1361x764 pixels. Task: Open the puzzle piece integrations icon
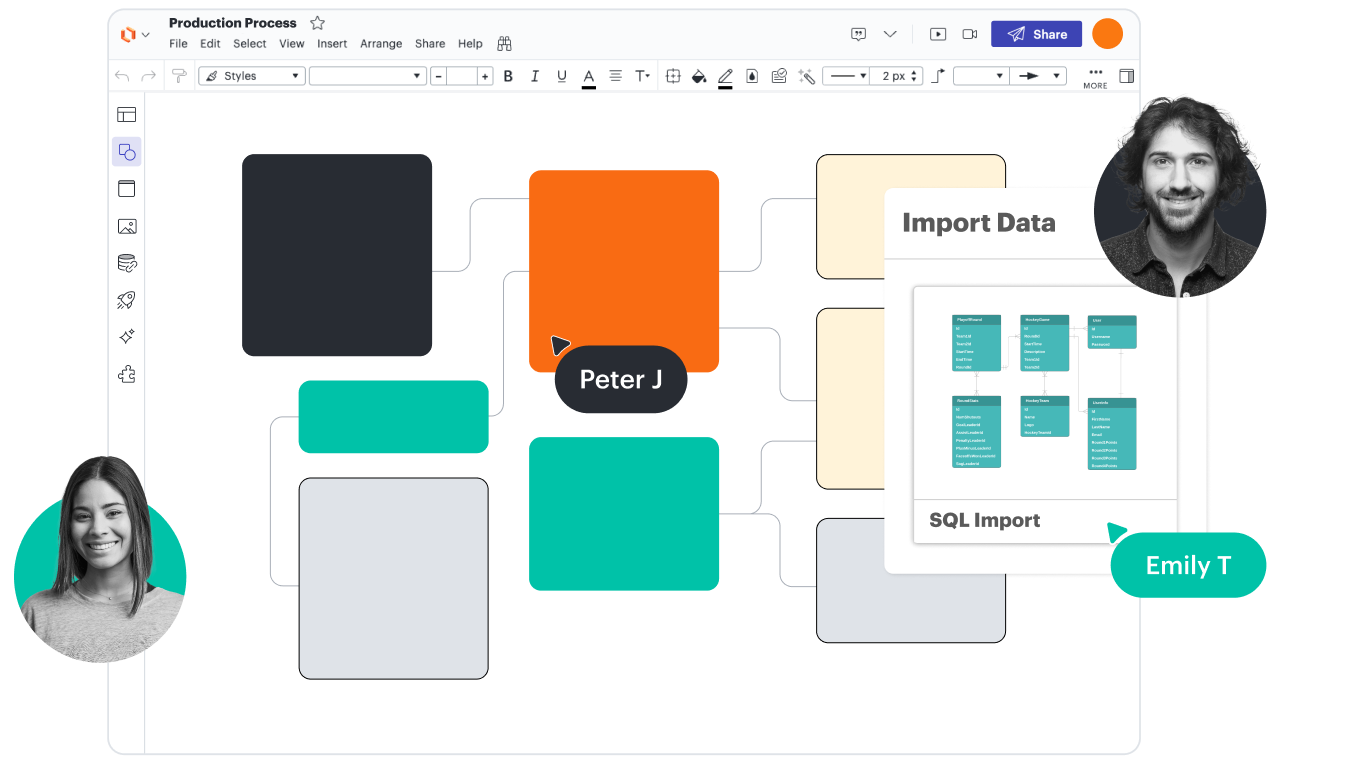point(127,375)
